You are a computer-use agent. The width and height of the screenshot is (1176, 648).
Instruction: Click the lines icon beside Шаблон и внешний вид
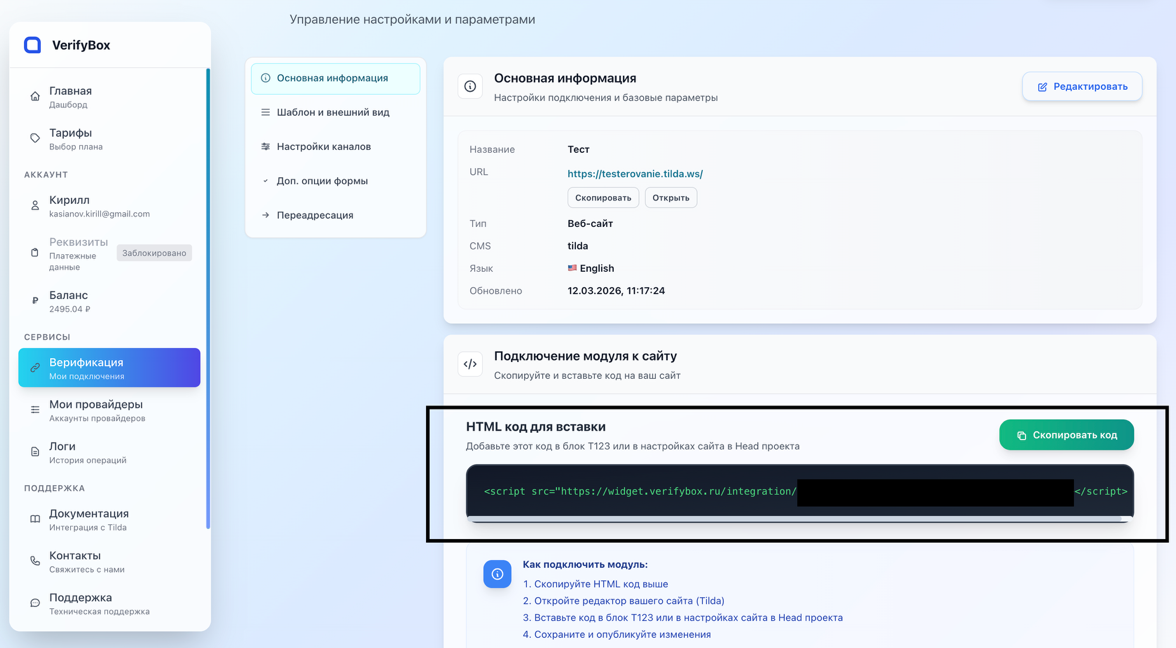point(266,112)
